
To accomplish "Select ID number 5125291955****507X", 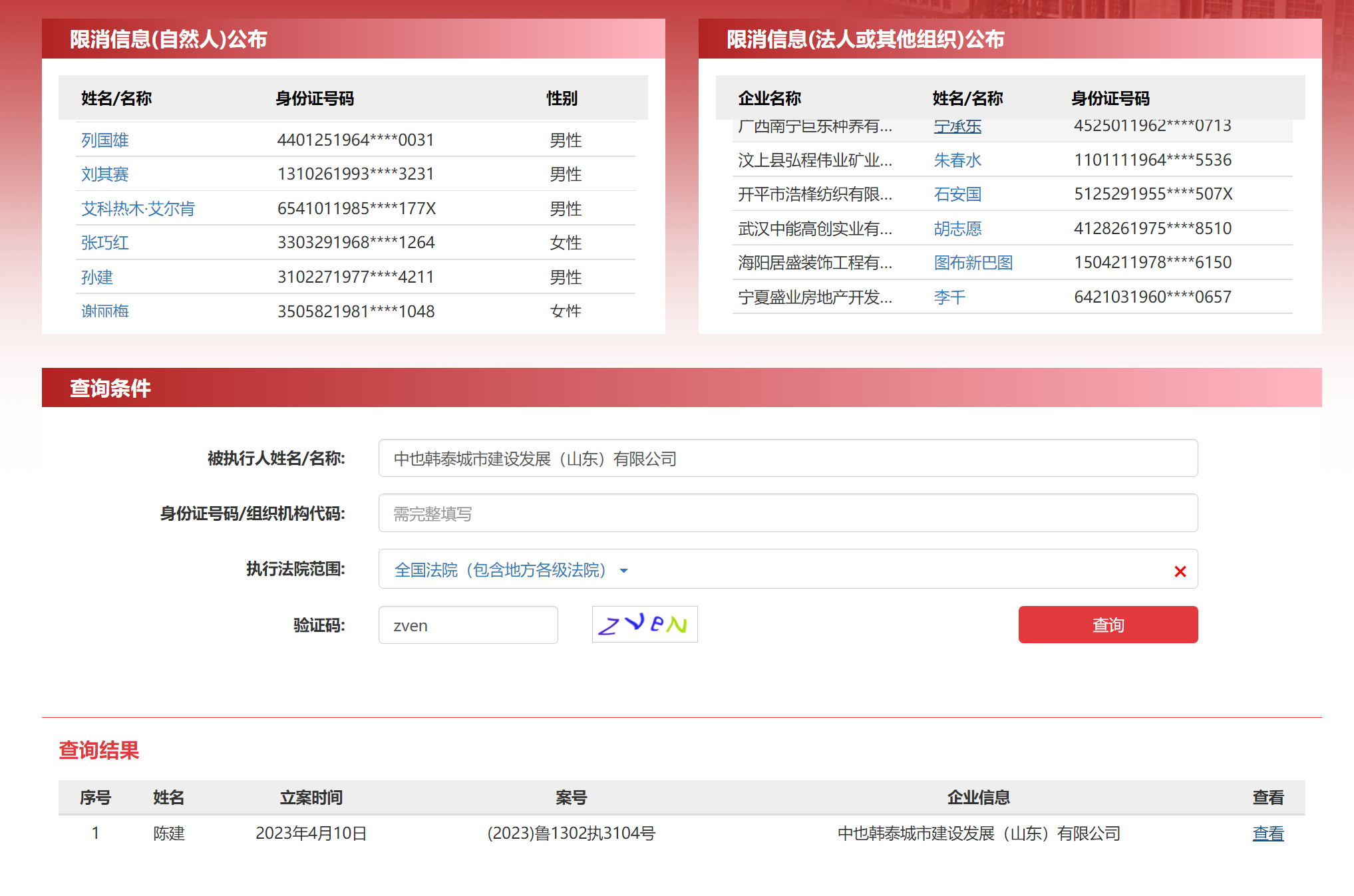I will click(1153, 194).
